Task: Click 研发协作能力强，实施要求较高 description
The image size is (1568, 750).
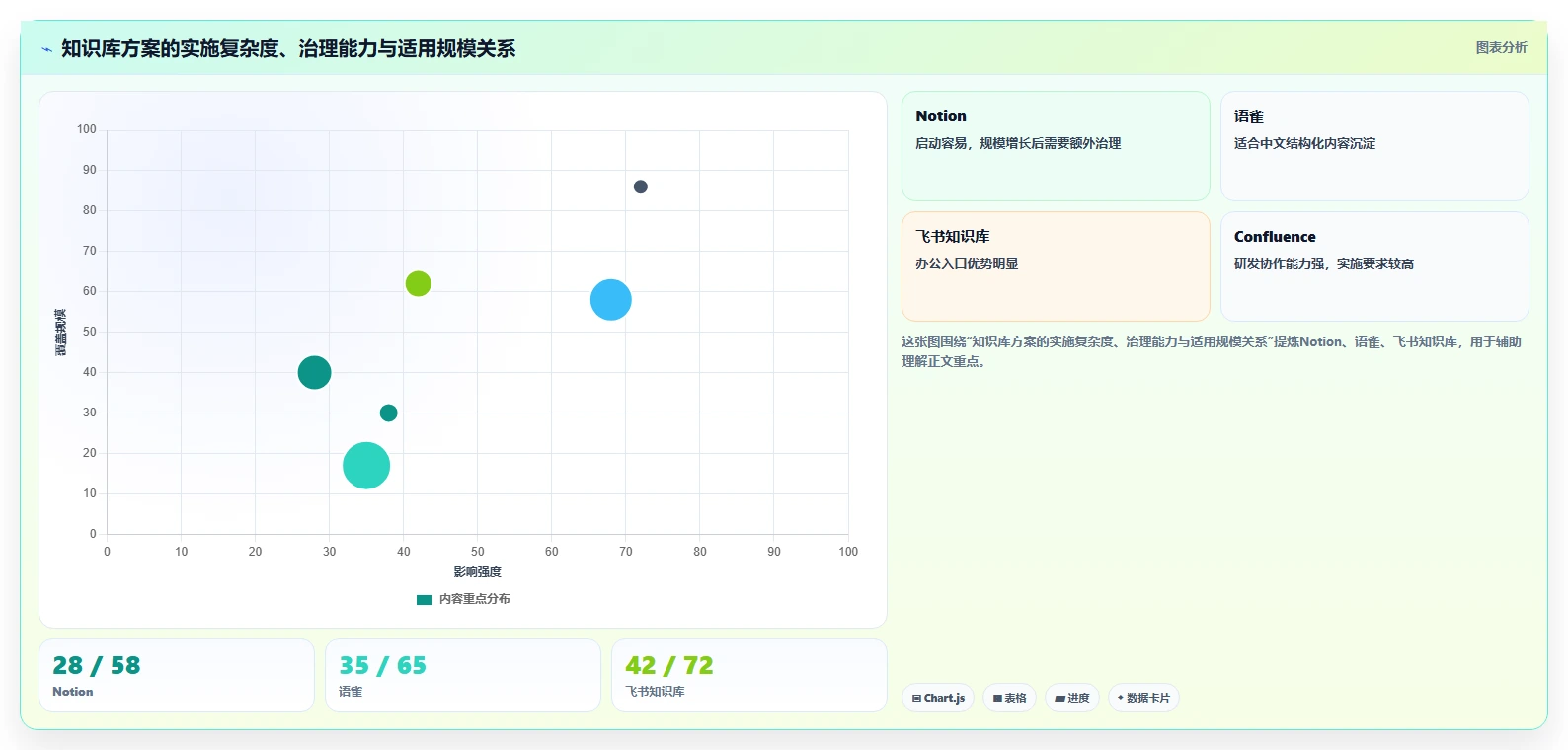Action: [1324, 263]
